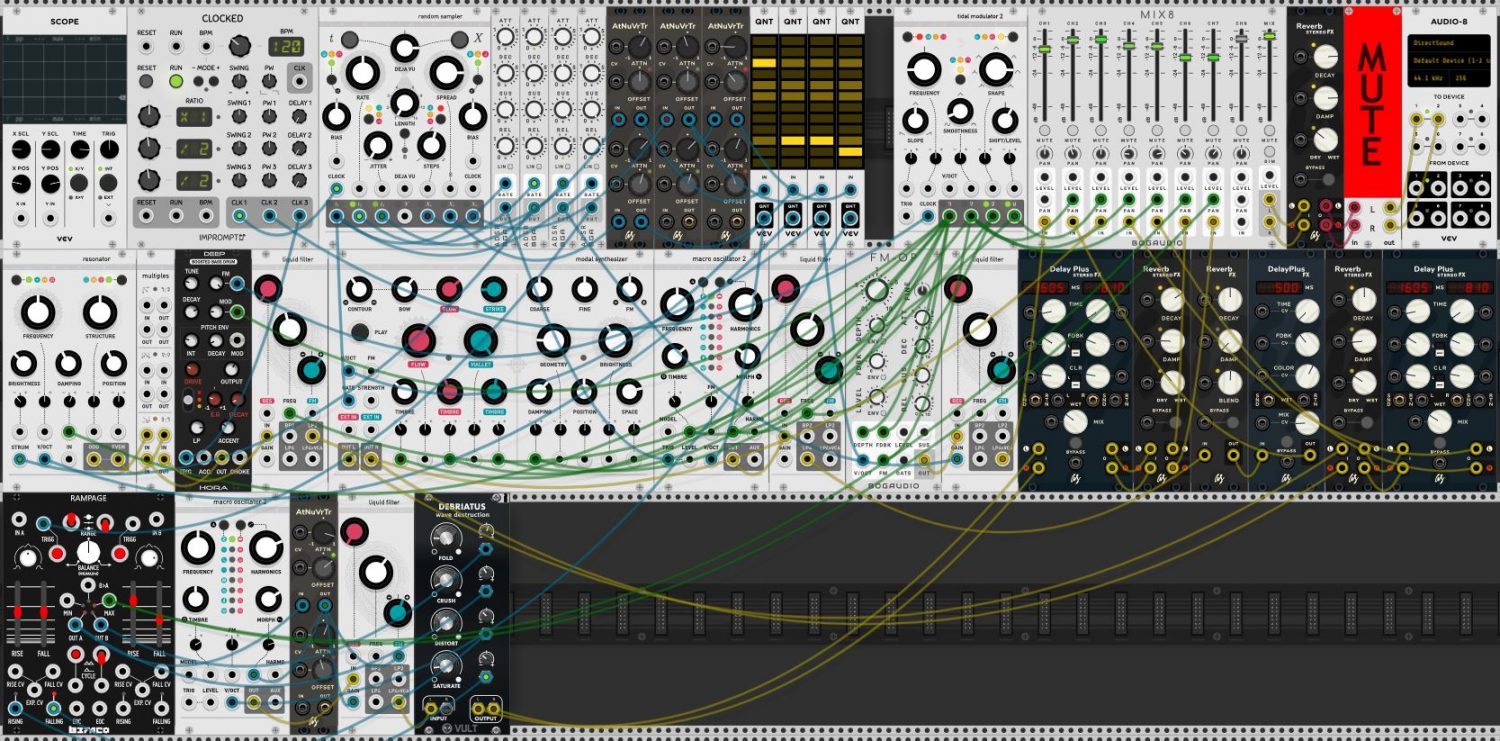Click the BALANCE knob on Rampage
1500x741 pixels.
point(86,551)
